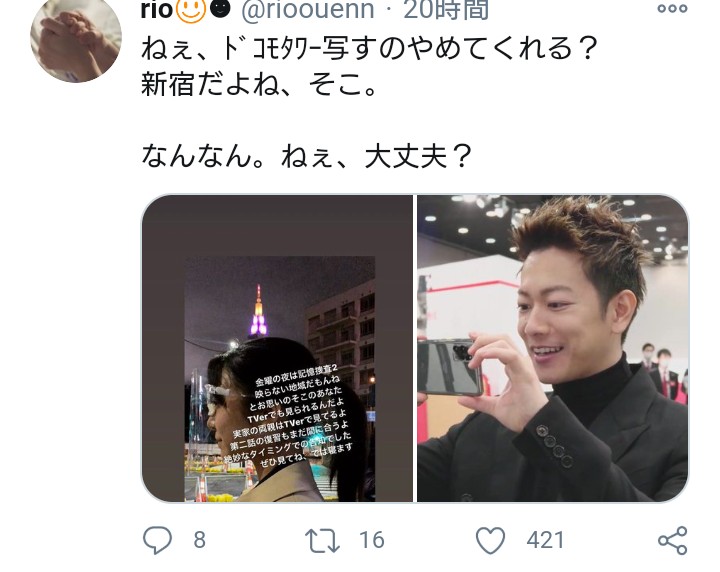This screenshot has width=720, height=572.
Task: Open the display name rio
Action: point(158,11)
